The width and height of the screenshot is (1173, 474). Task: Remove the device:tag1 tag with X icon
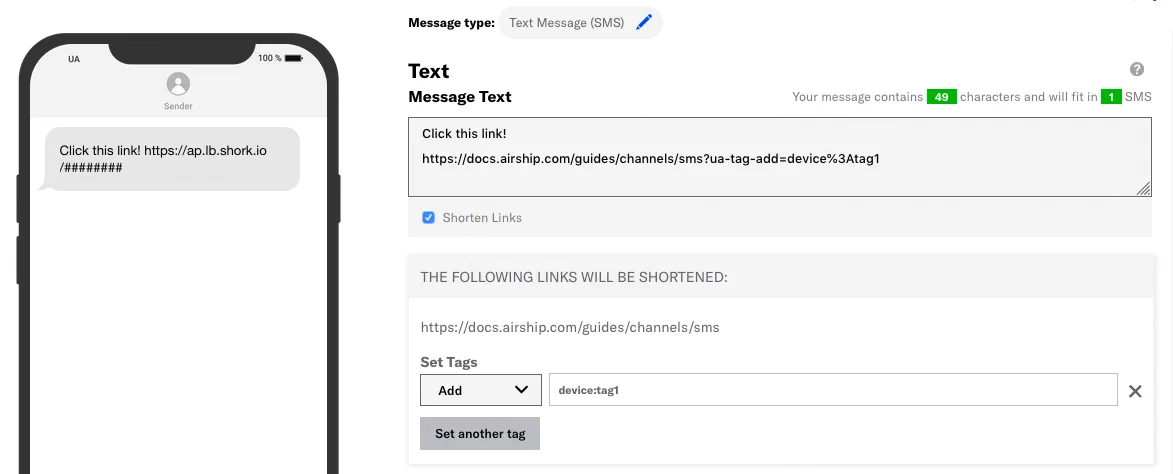pyautogui.click(x=1135, y=391)
